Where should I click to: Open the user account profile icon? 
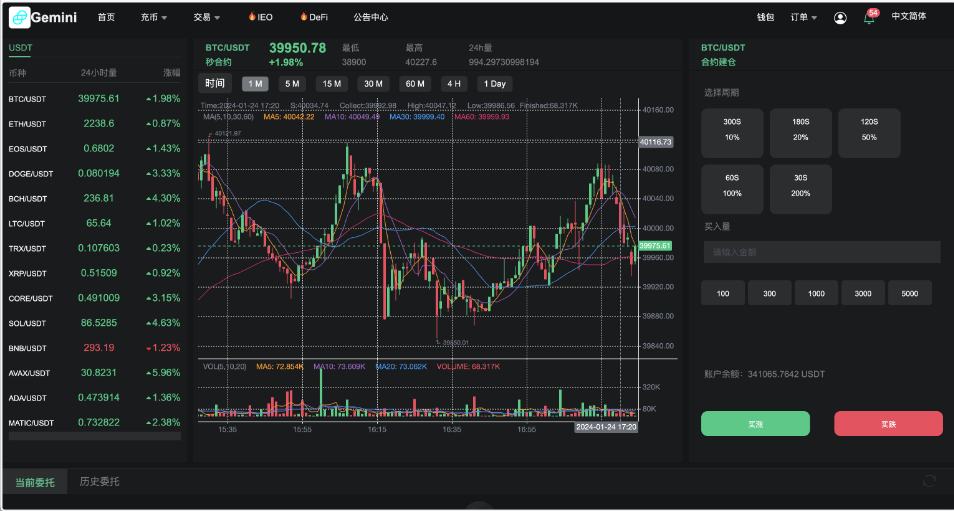tap(840, 17)
